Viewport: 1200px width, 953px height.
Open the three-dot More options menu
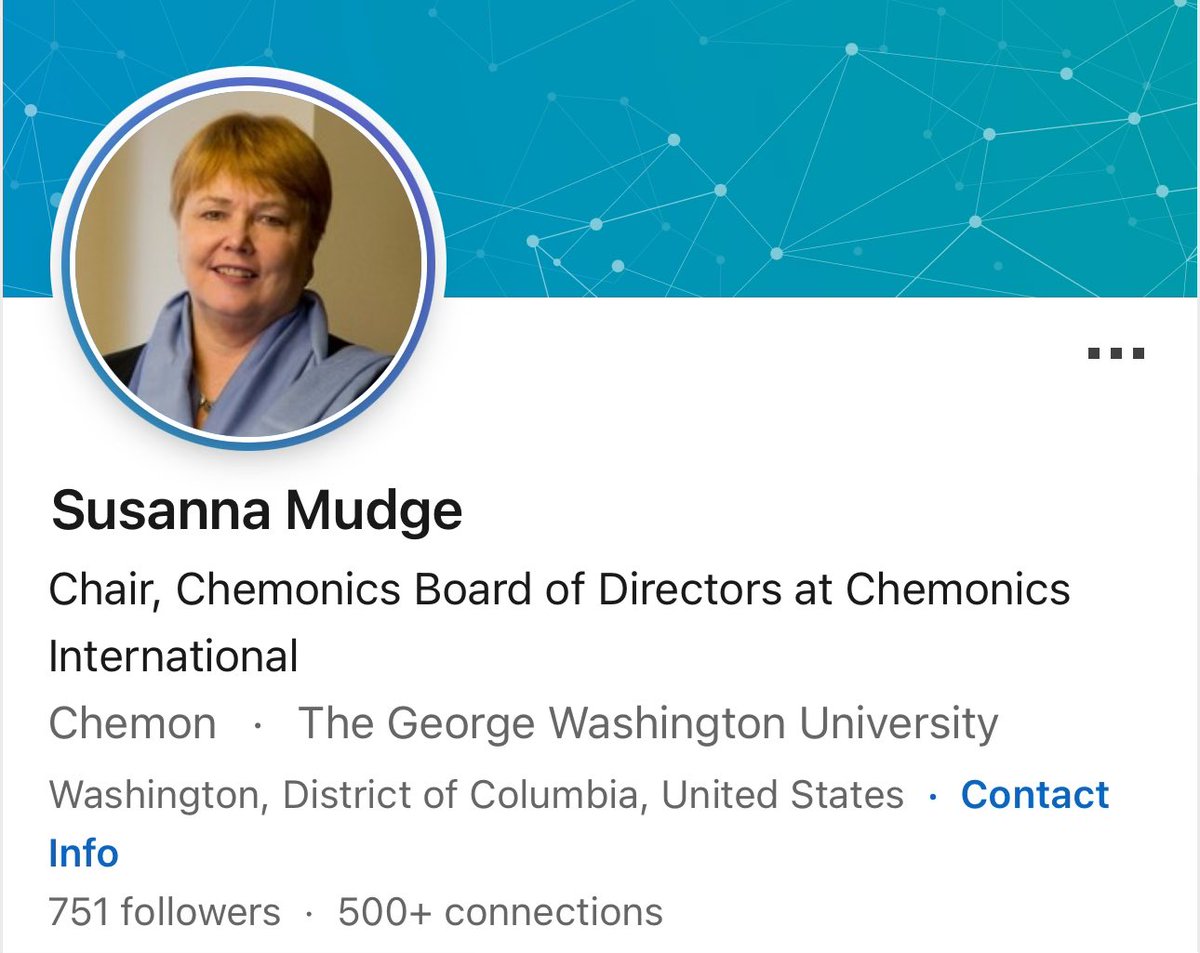click(x=1115, y=353)
